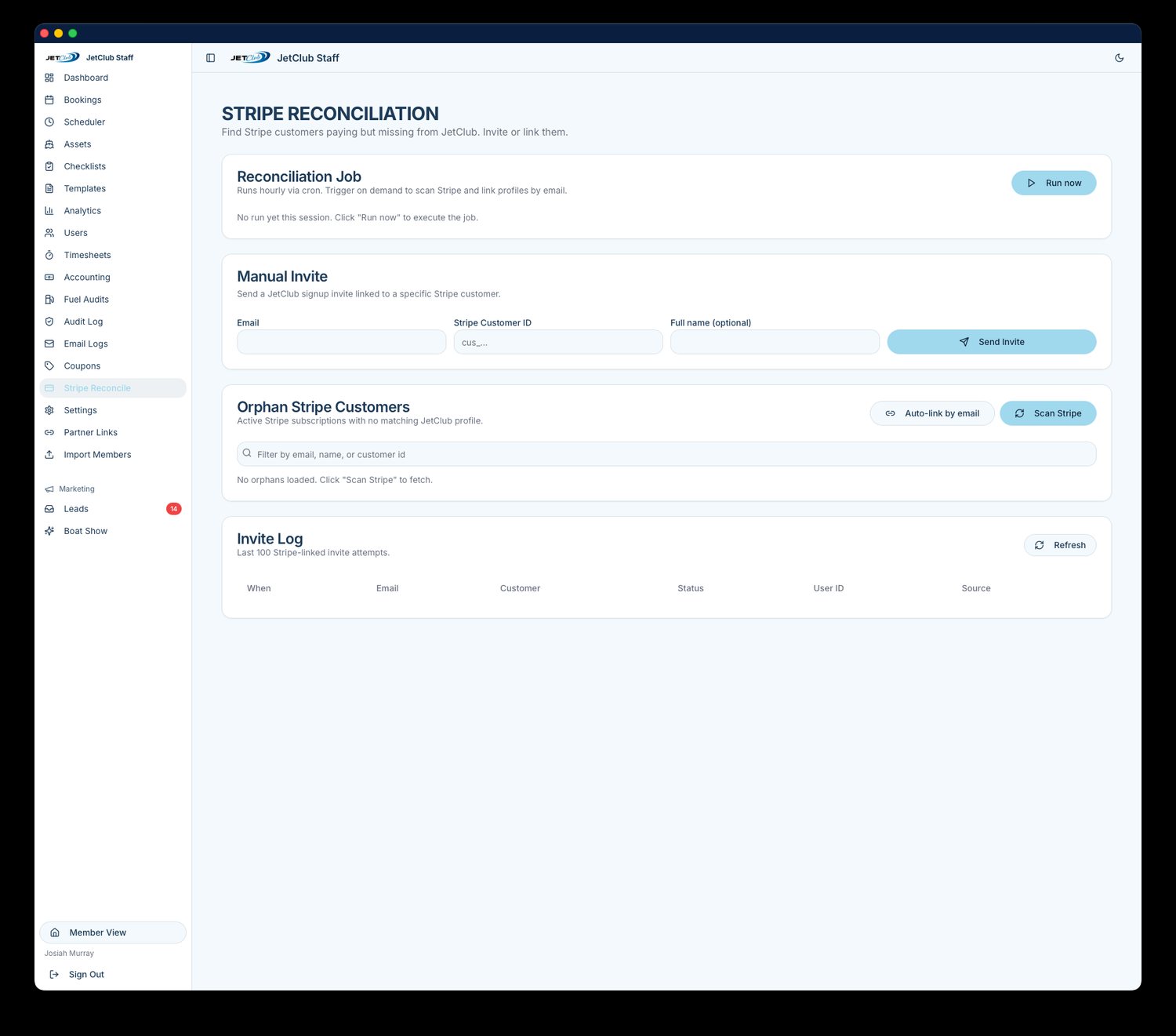Click the Scan Stripe button
This screenshot has width=1176, height=1036.
(1048, 413)
